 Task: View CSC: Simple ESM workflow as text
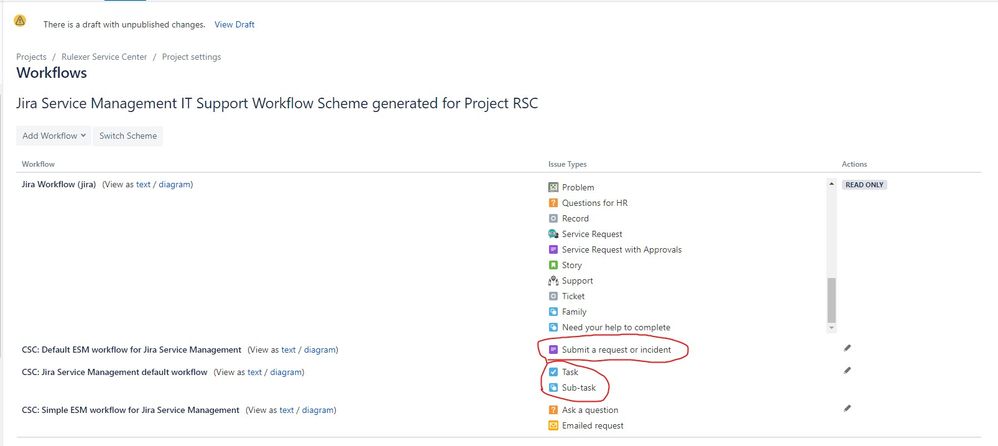(286, 410)
